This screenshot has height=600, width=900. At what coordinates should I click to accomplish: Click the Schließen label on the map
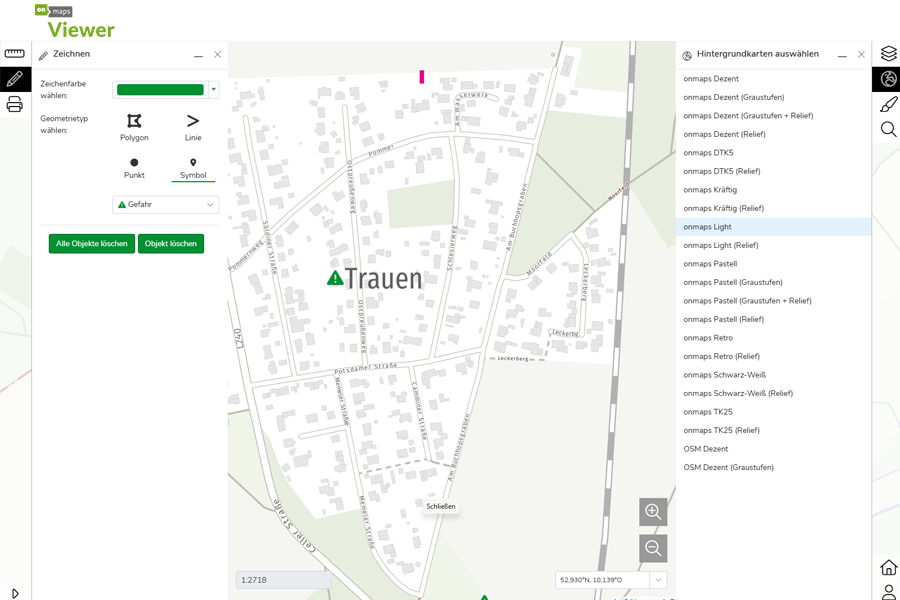[441, 507]
